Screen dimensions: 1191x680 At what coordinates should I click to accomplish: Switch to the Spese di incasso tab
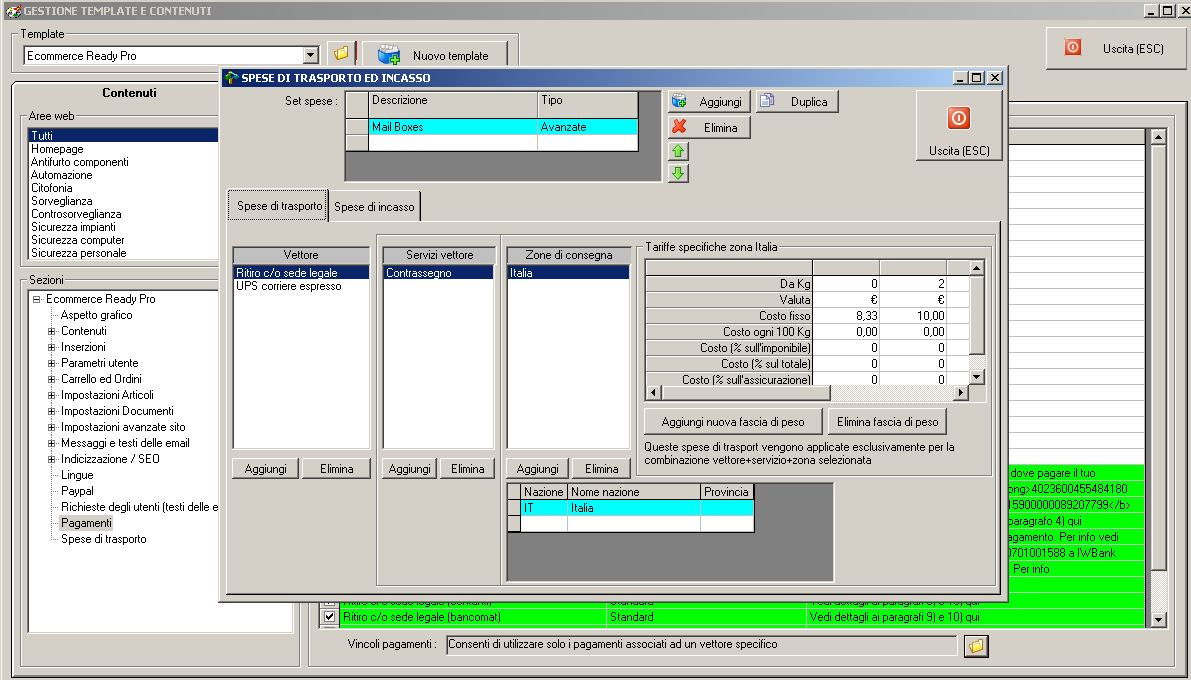[374, 207]
